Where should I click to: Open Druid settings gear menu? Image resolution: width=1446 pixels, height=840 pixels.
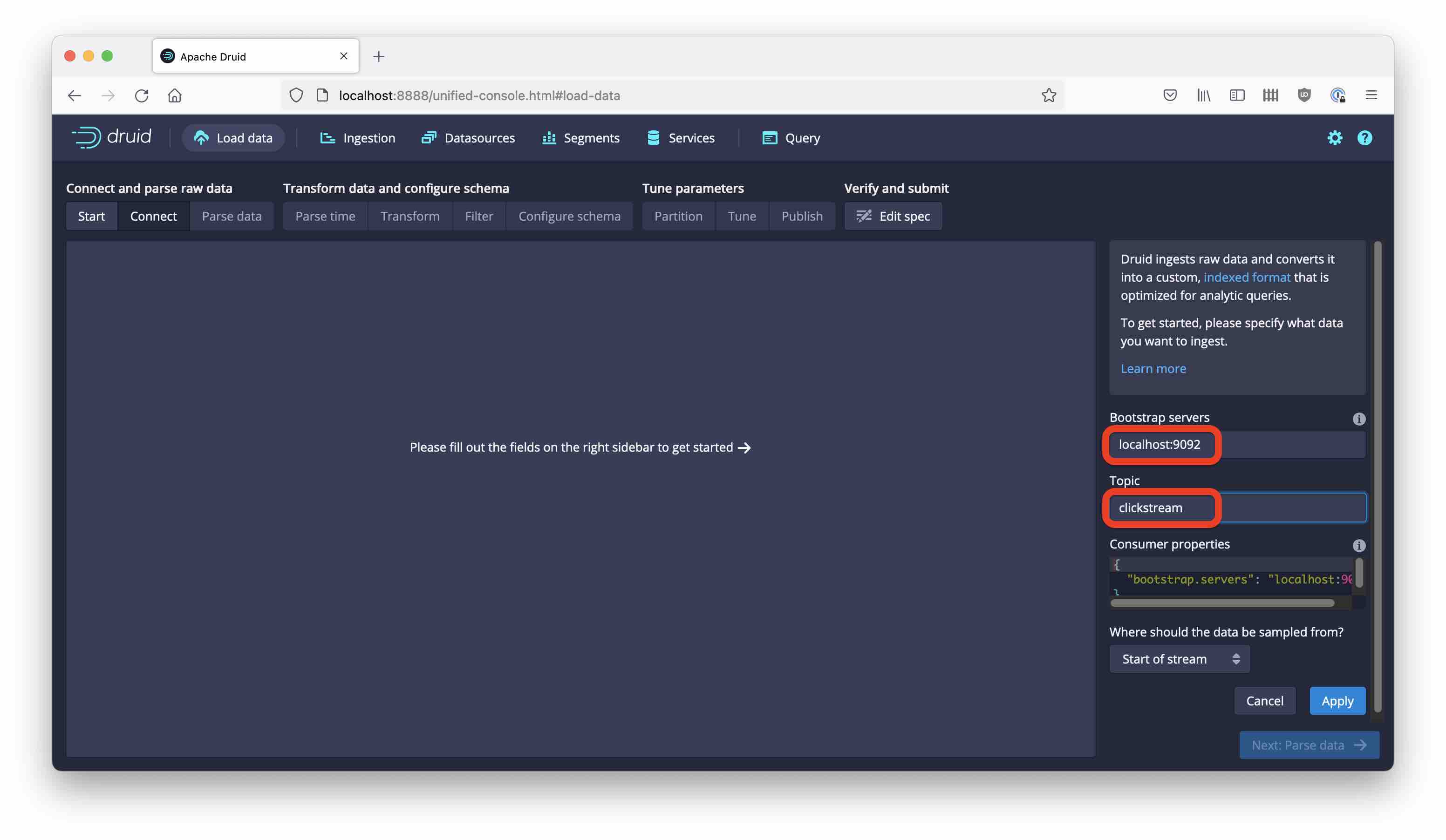pos(1334,138)
